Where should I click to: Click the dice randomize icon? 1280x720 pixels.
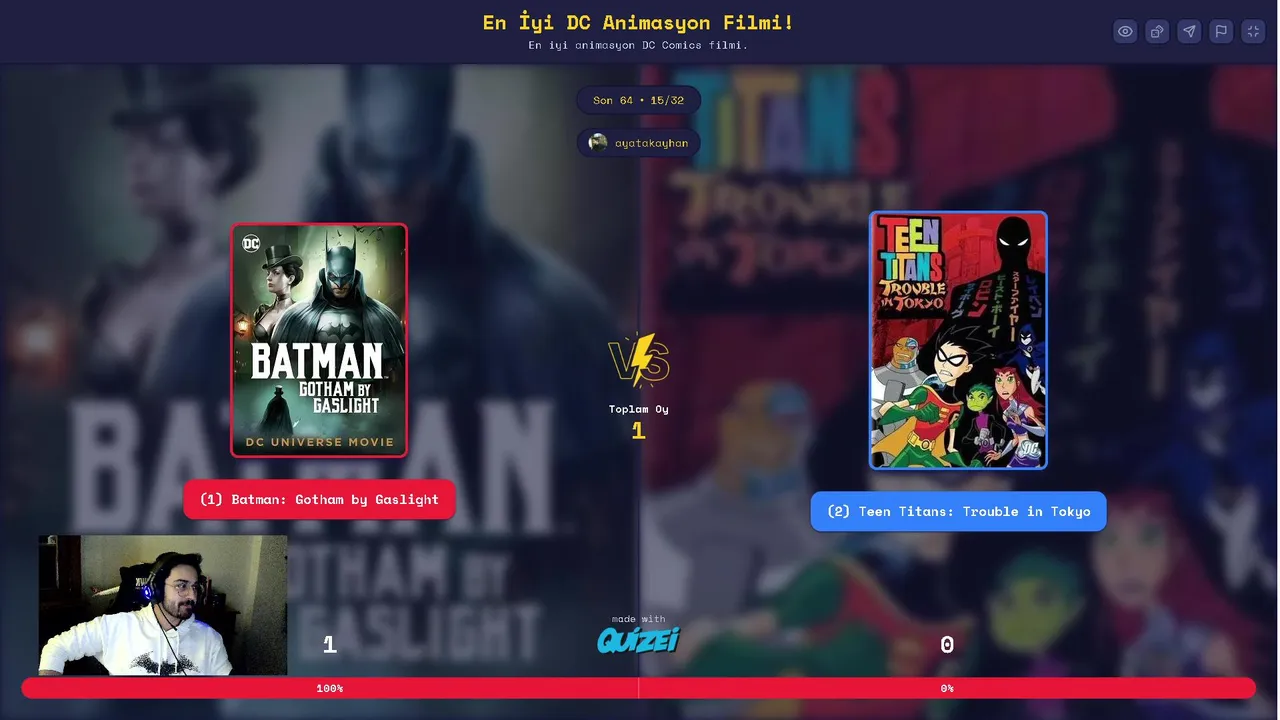(x=1157, y=32)
